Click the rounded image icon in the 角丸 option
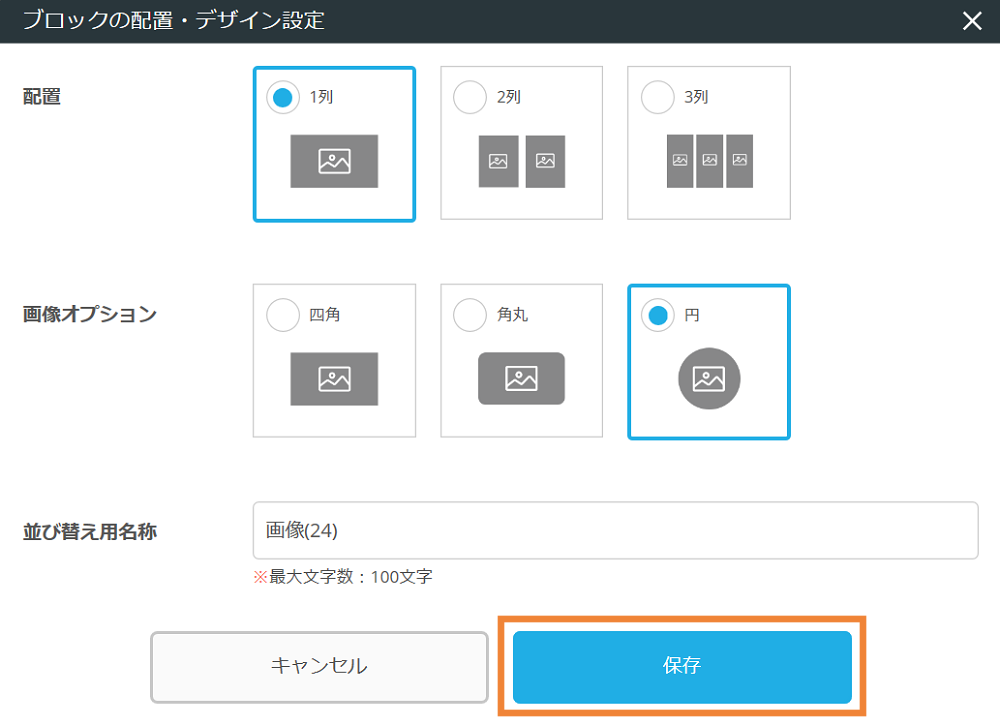The width and height of the screenshot is (1000, 725). 521,379
